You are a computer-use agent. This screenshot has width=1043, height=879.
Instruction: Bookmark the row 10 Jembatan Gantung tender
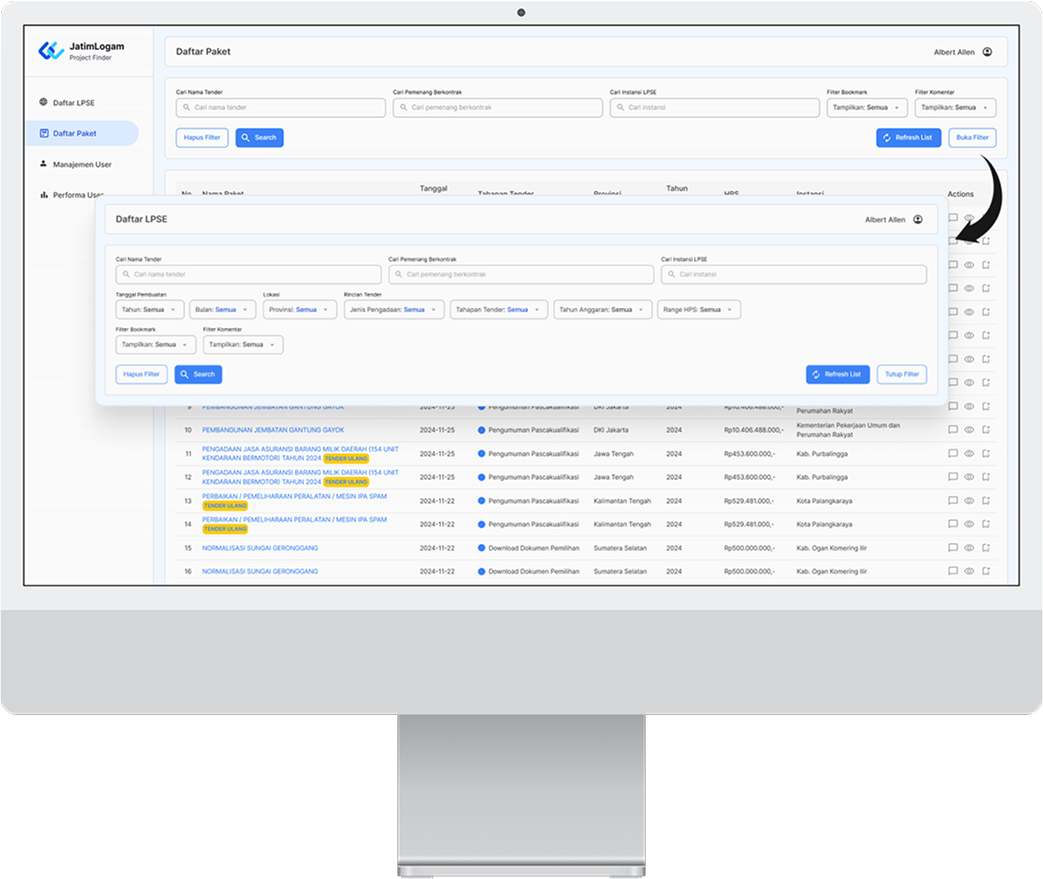click(x=985, y=430)
